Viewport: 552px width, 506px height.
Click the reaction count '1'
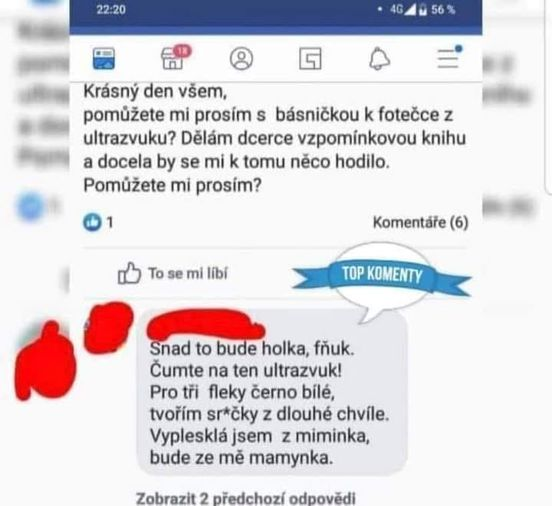110,223
